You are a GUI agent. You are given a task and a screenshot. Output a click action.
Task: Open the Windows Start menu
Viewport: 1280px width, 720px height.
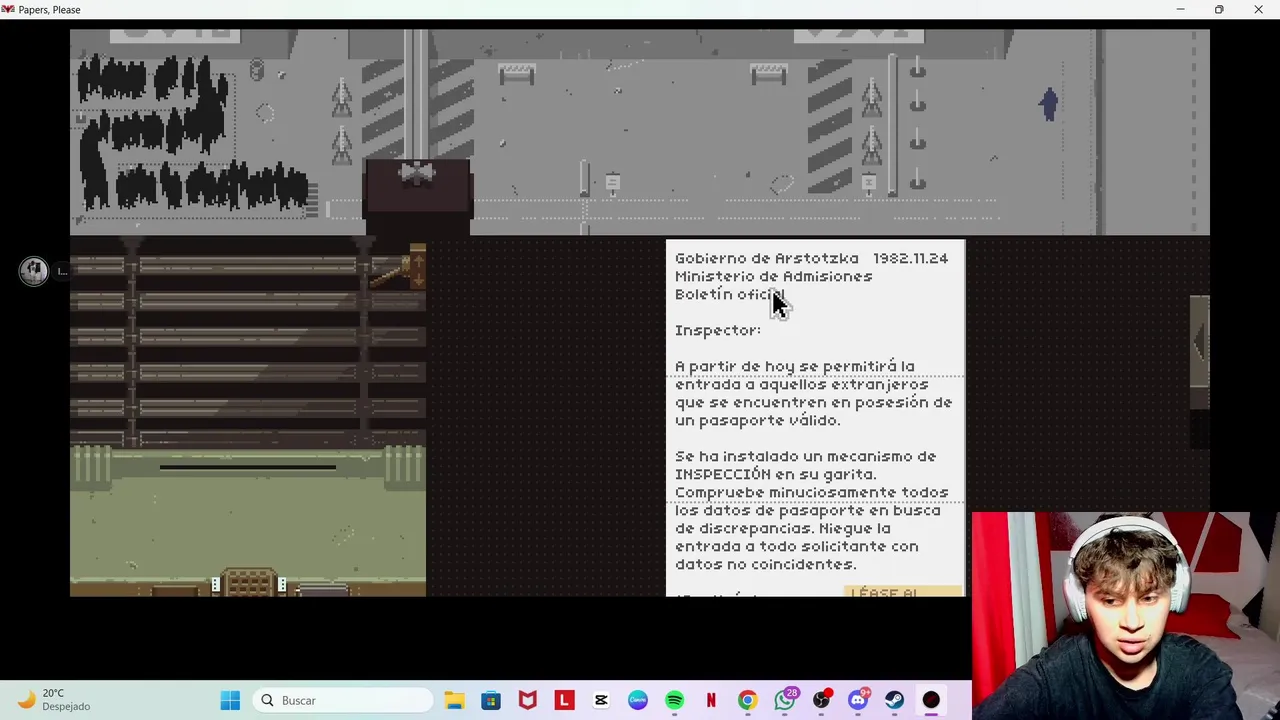coord(230,701)
